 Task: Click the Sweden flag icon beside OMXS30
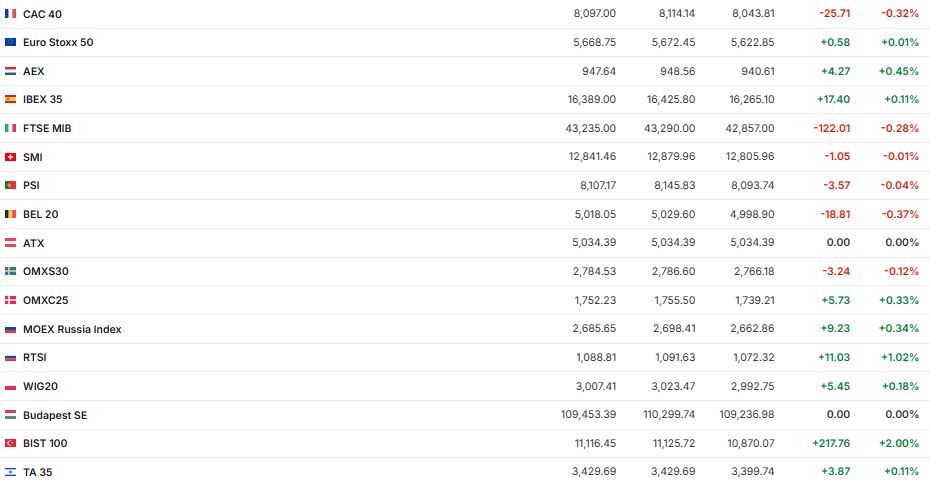[10, 271]
